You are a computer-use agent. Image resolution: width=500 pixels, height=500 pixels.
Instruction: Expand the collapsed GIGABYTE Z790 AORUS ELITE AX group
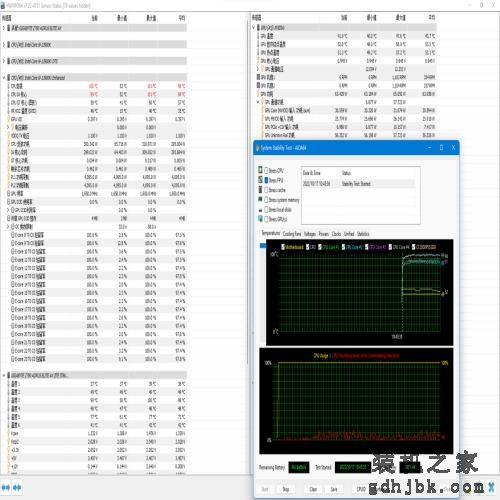coord(4,28)
